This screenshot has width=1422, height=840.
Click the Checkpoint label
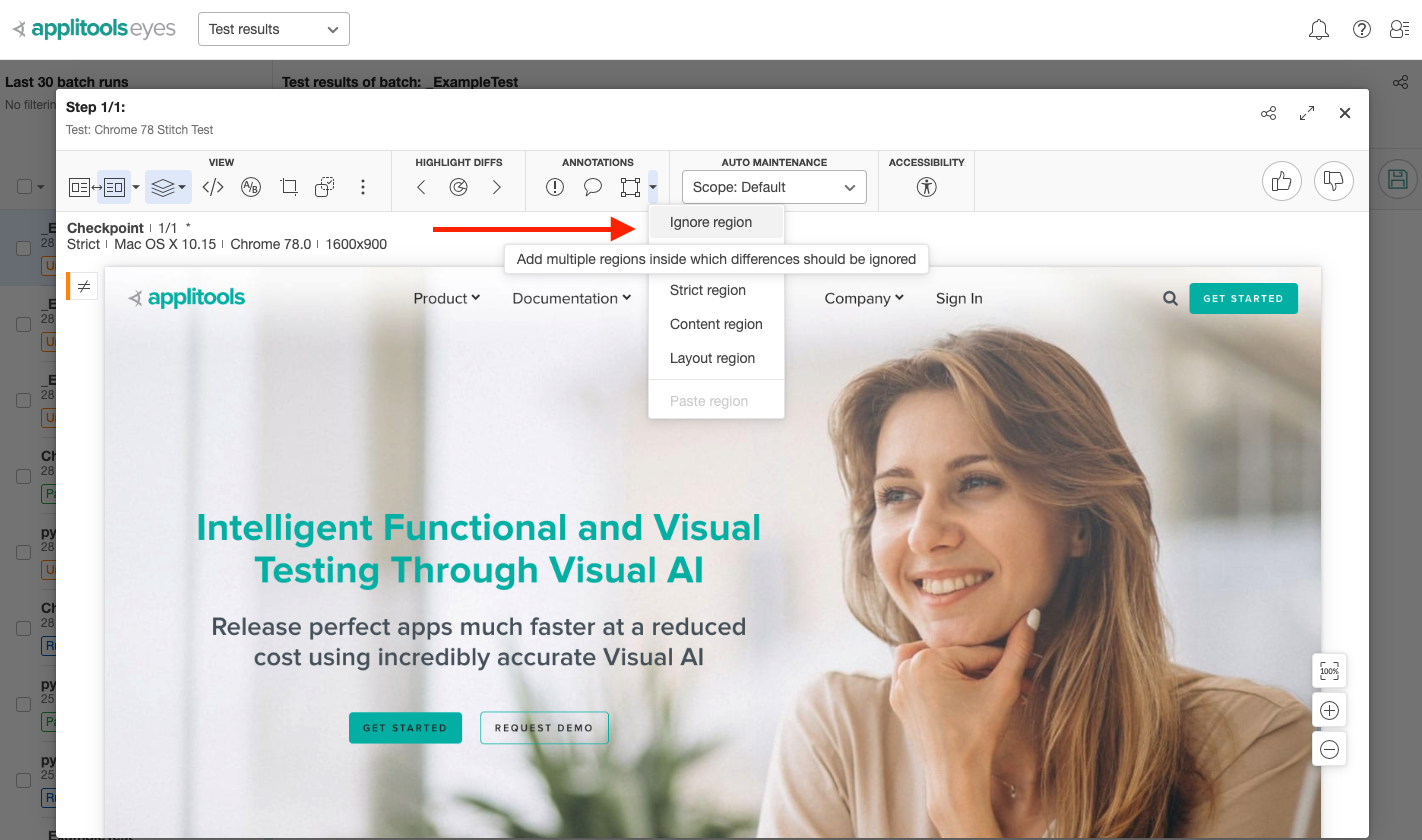105,228
